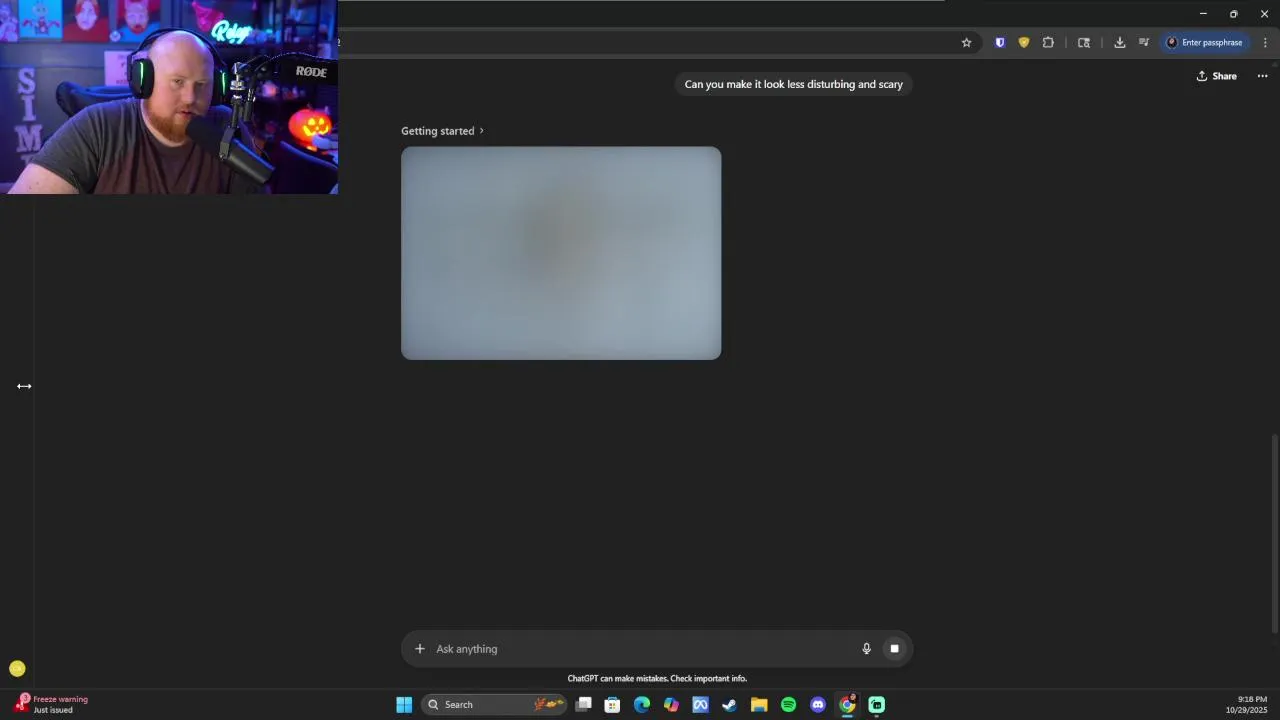Open the Meta app on taskbar
The height and width of the screenshot is (720, 1280).
(x=700, y=705)
